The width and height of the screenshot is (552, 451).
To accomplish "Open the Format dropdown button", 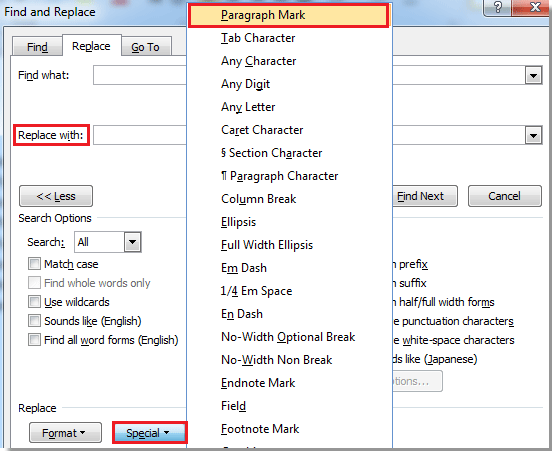I will coord(65,433).
